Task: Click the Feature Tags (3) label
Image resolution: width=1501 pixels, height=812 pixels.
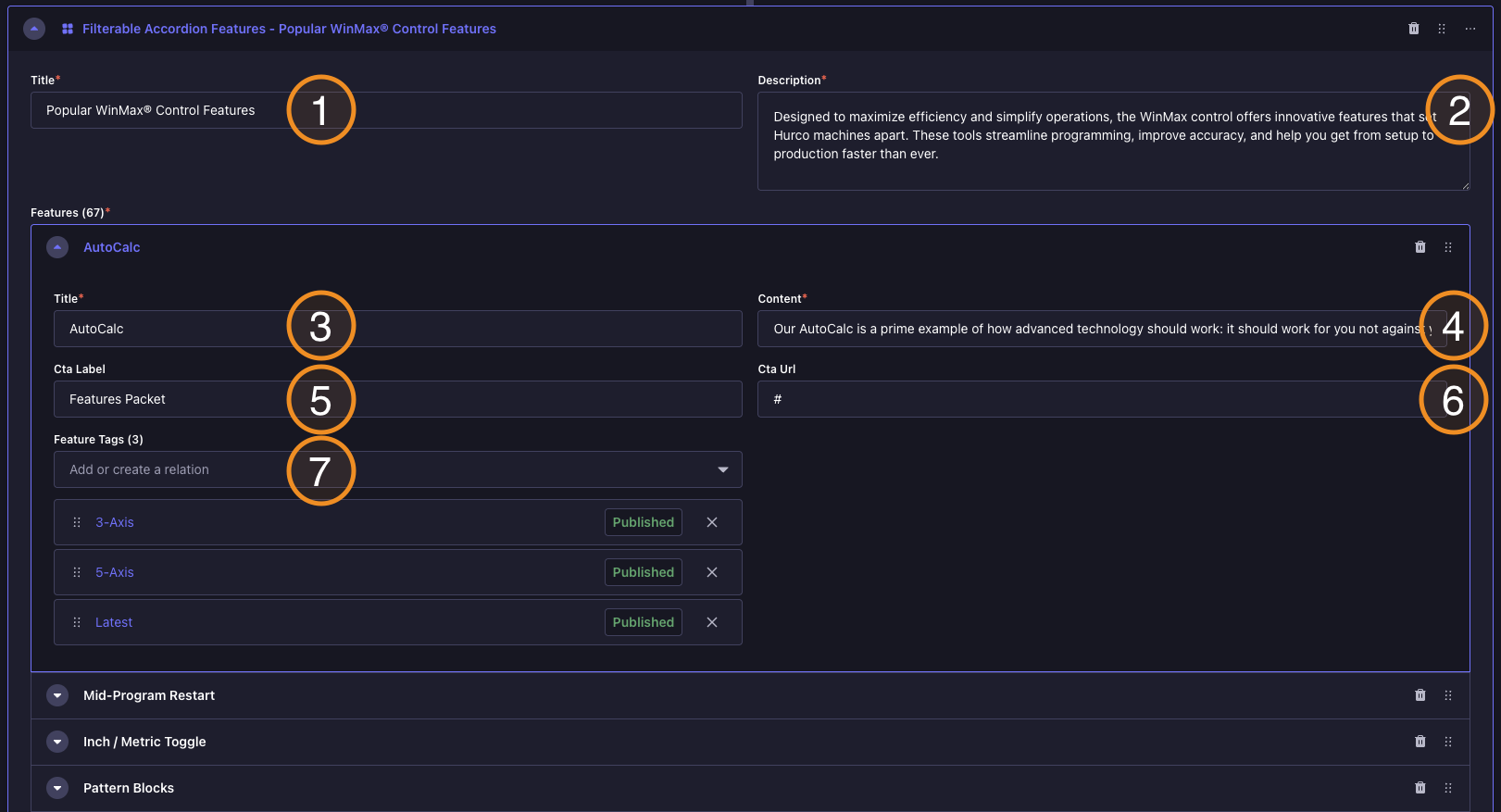Action: (x=98, y=440)
